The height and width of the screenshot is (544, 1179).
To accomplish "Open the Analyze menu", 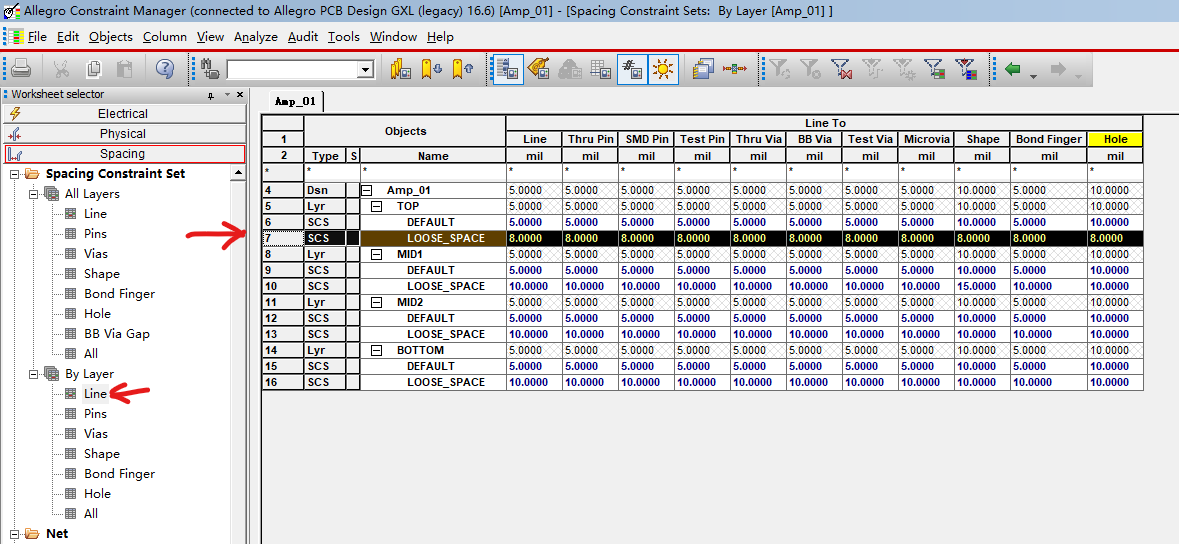I will 255,37.
